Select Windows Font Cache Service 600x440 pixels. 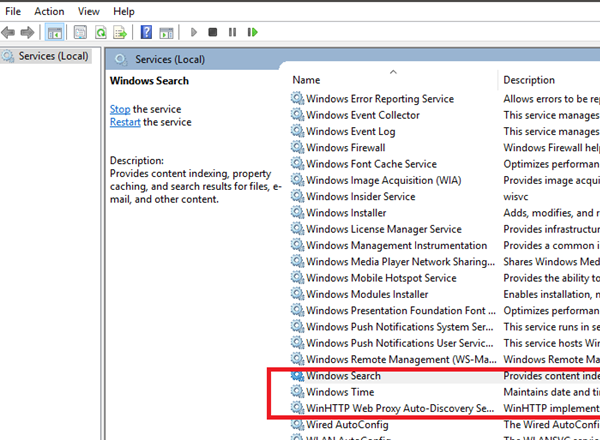371,164
